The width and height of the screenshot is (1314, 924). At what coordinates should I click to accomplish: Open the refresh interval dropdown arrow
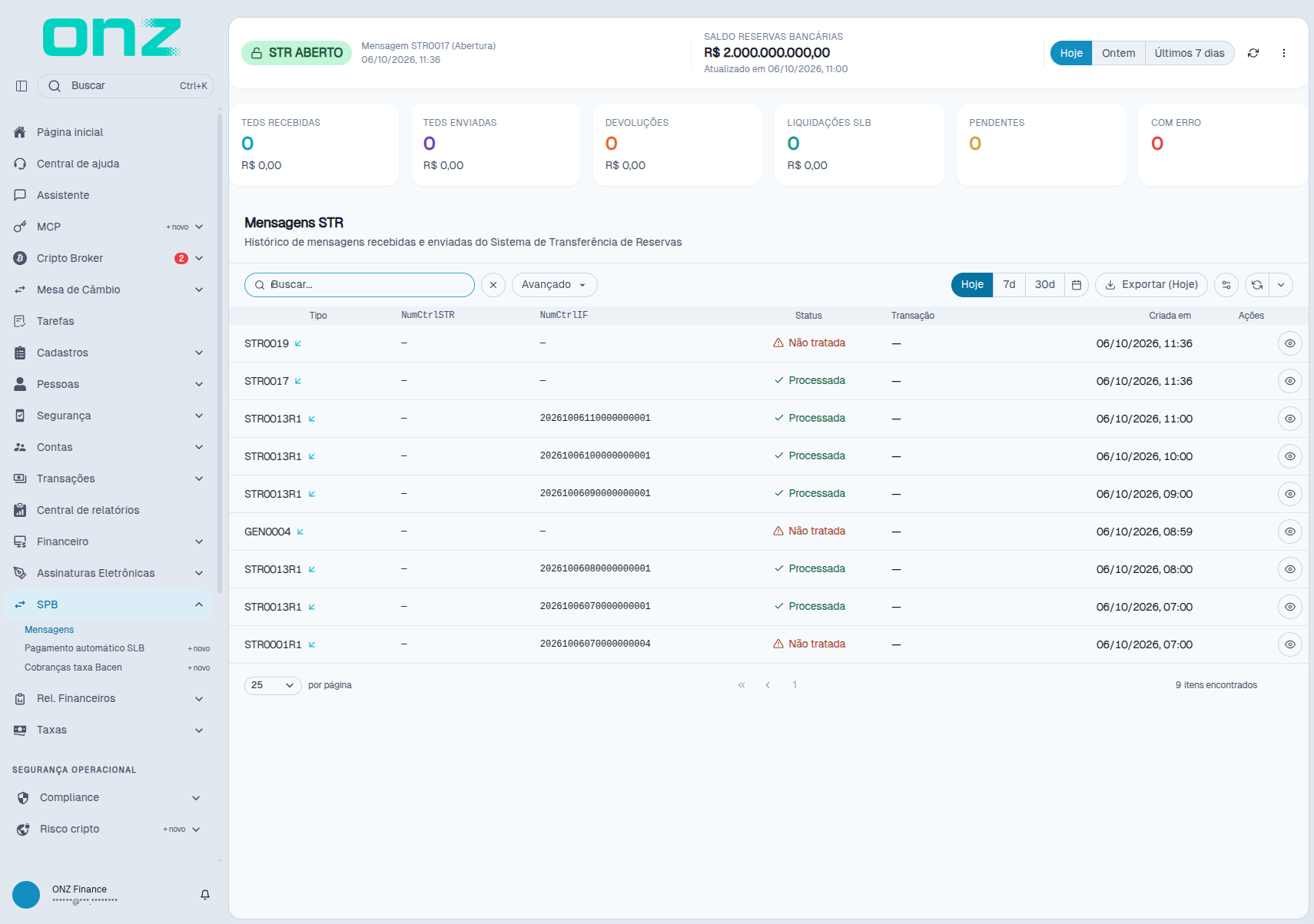tap(1281, 285)
